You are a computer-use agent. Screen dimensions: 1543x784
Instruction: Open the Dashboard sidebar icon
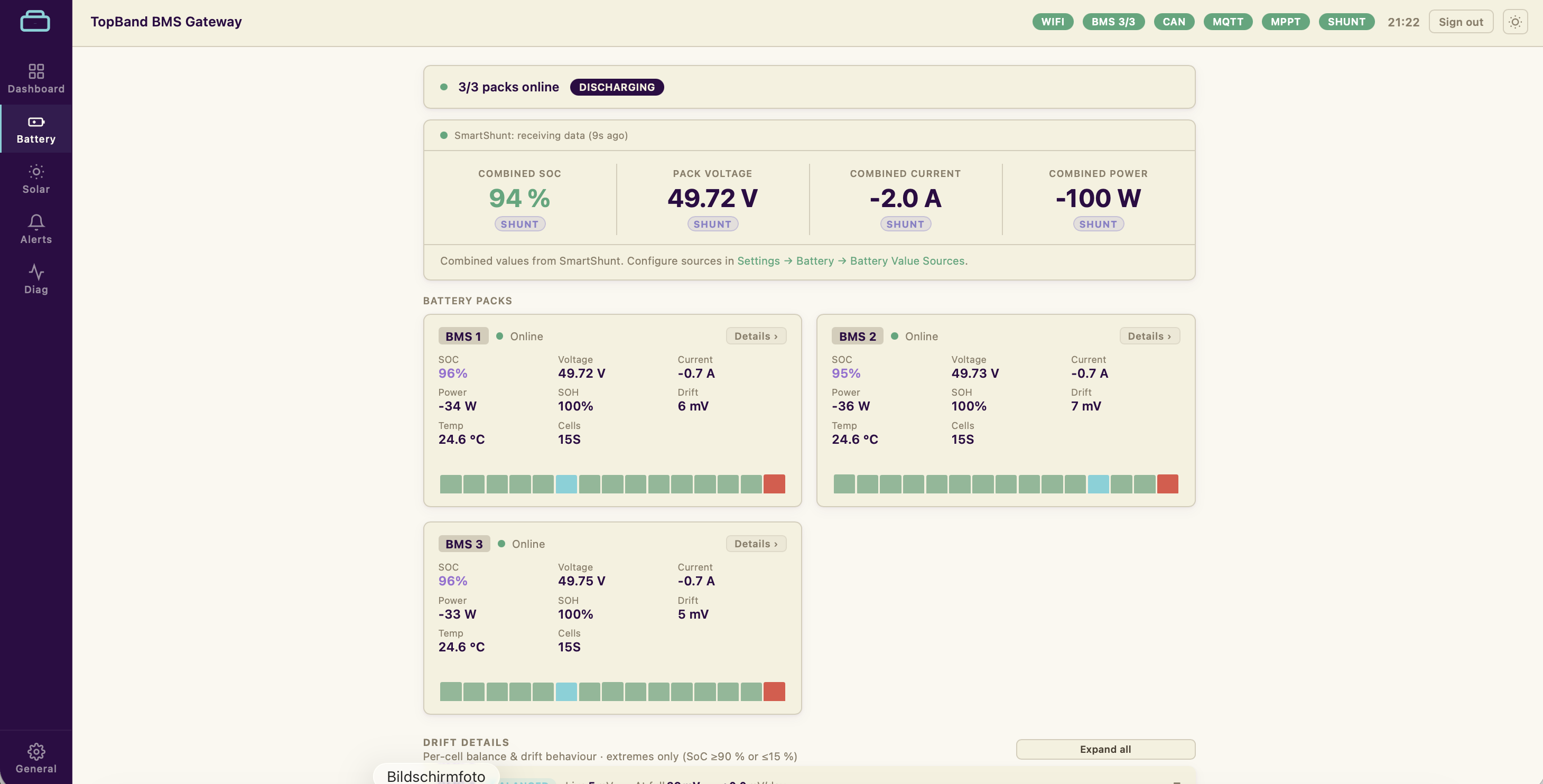[x=36, y=71]
